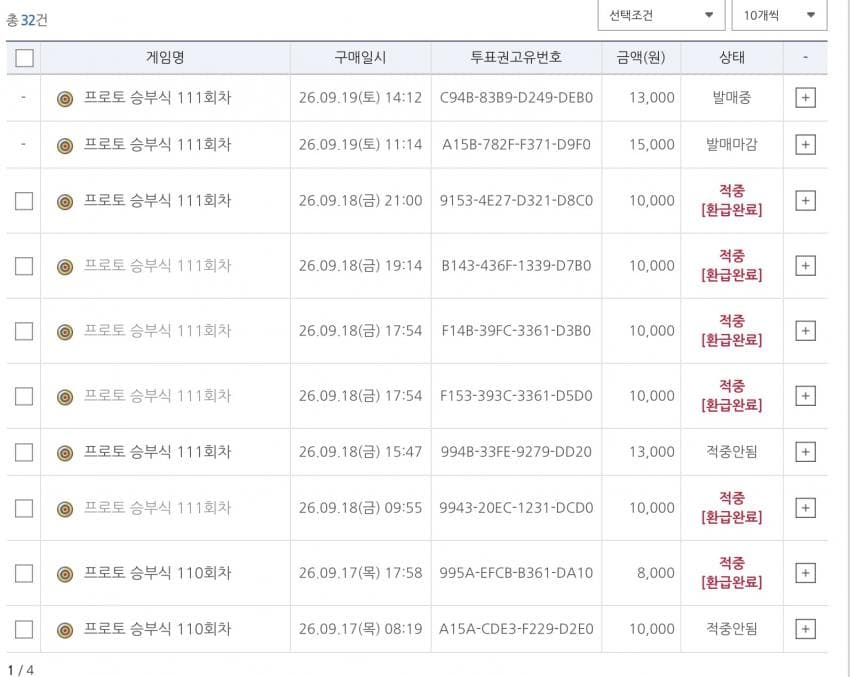The height and width of the screenshot is (677, 850).
Task: Click target icon beside 110회차 08:19 purchase
Action: 65,630
